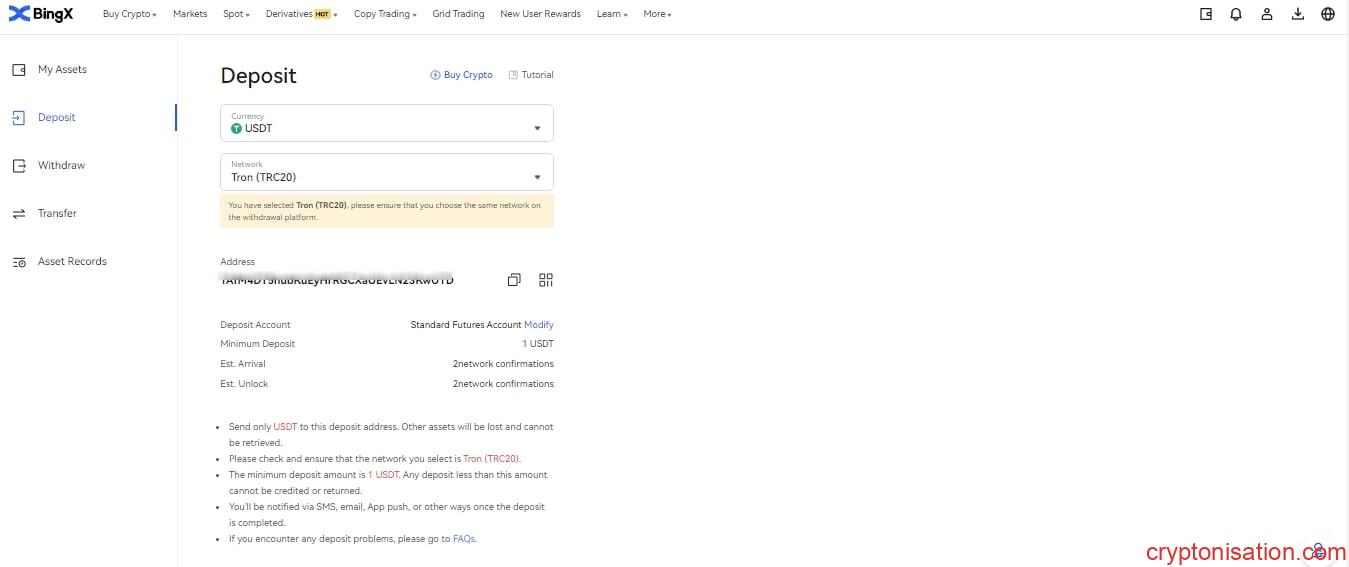1349x567 pixels.
Task: Open the user profile icon
Action: pyautogui.click(x=1267, y=14)
